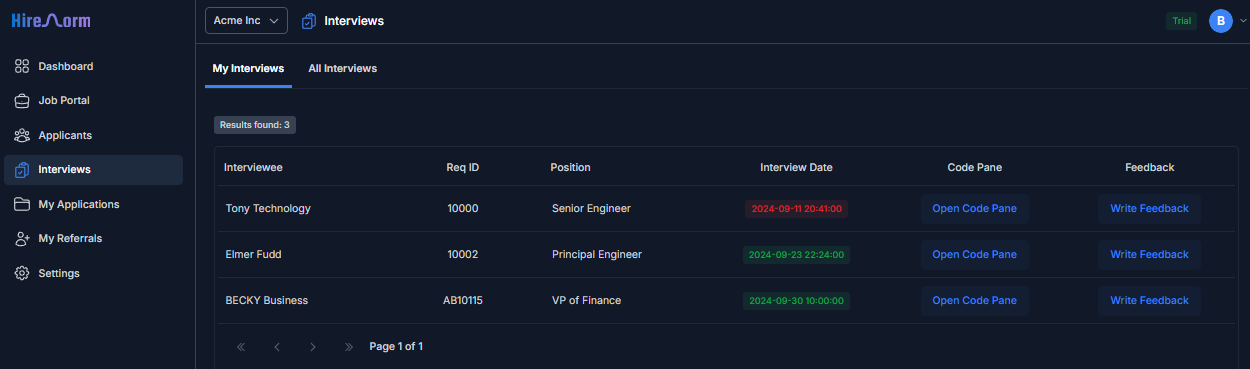1250x369 pixels.
Task: Click the Interviews clipboard icon in header
Action: 309,21
